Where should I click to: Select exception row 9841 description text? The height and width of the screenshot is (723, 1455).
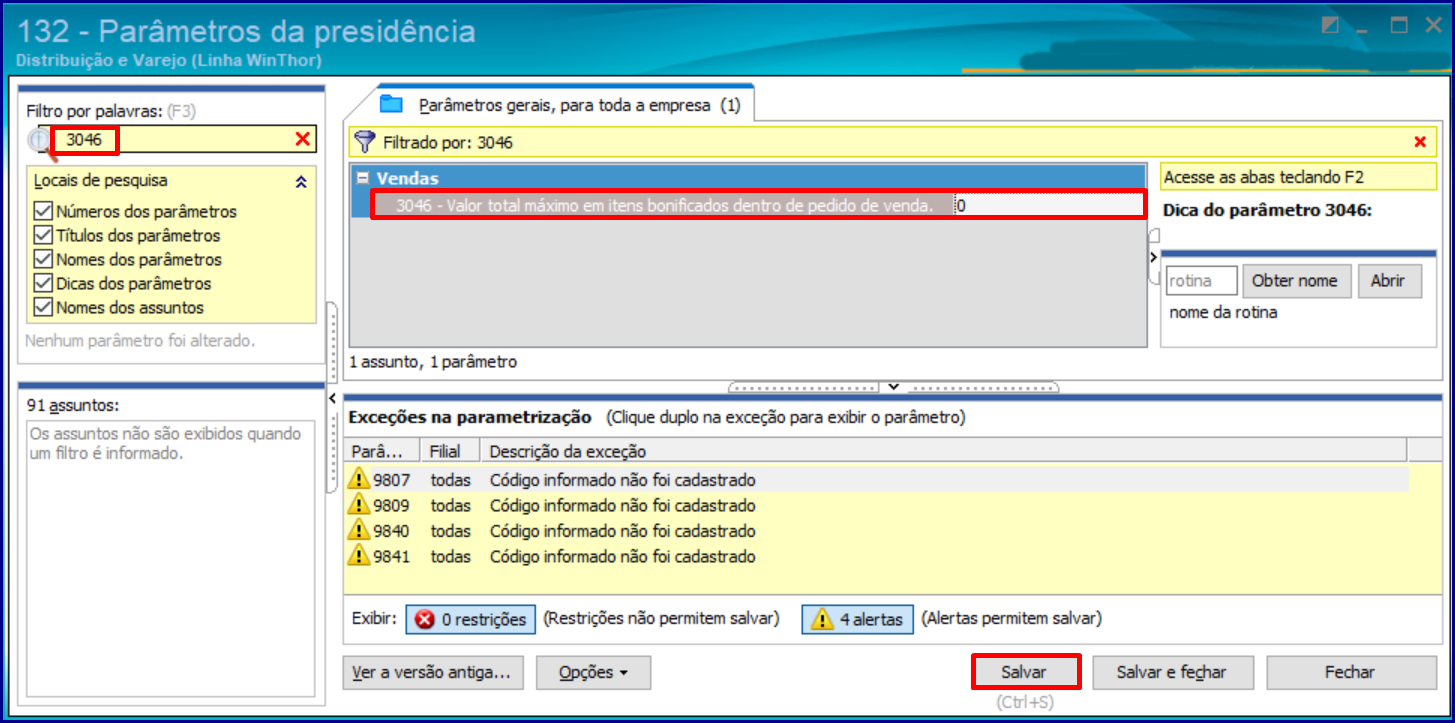pos(622,556)
